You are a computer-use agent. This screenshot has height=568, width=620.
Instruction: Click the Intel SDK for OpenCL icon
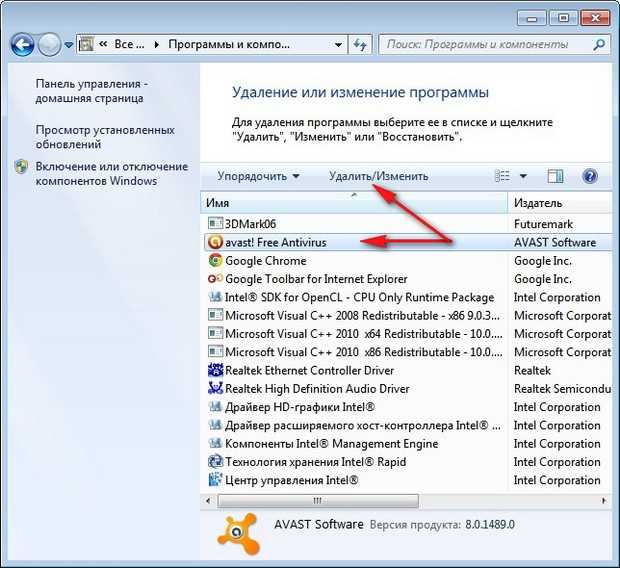pos(215,297)
